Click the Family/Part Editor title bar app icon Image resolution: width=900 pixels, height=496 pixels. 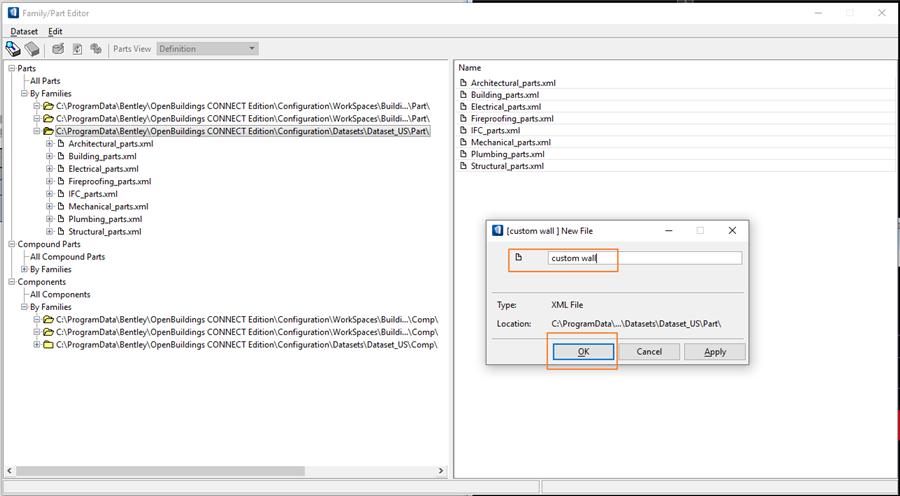tap(13, 13)
